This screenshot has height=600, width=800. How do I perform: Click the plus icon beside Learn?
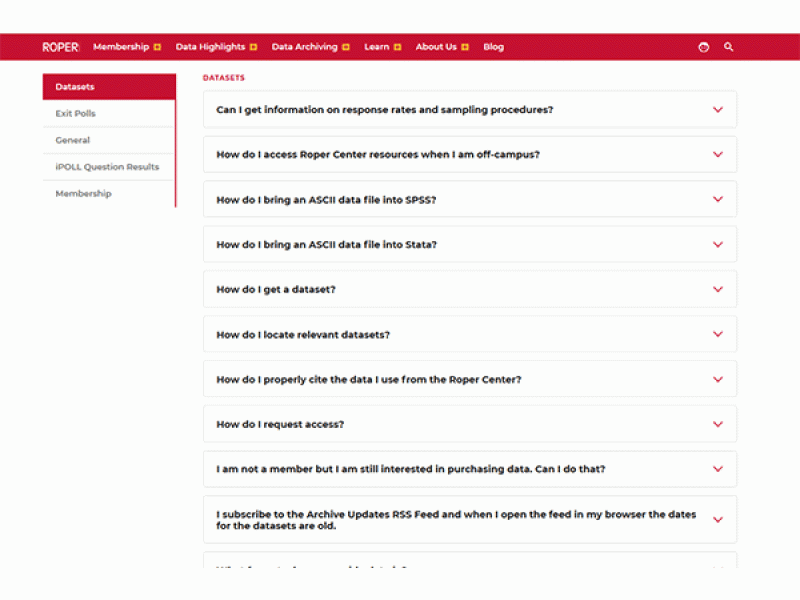(x=397, y=47)
